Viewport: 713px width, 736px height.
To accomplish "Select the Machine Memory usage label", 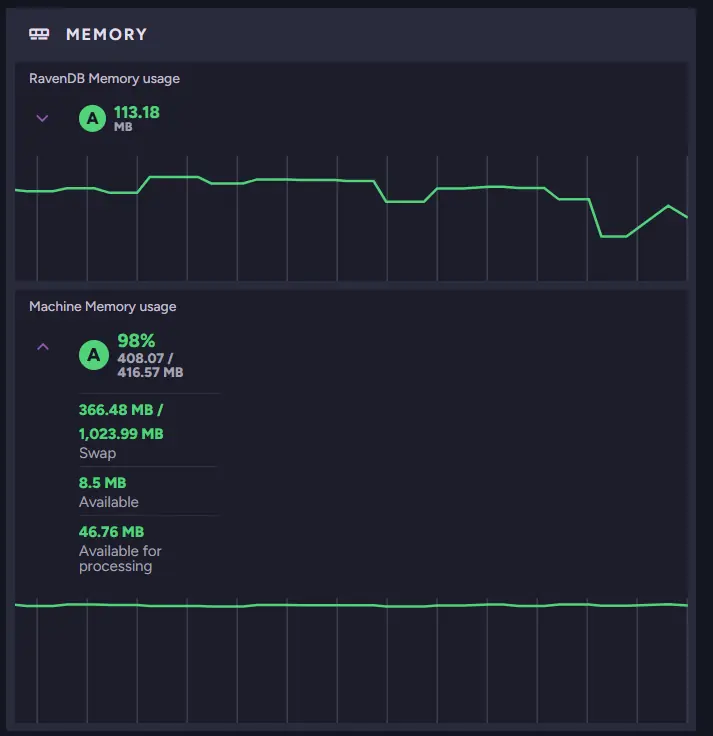I will pos(102,306).
